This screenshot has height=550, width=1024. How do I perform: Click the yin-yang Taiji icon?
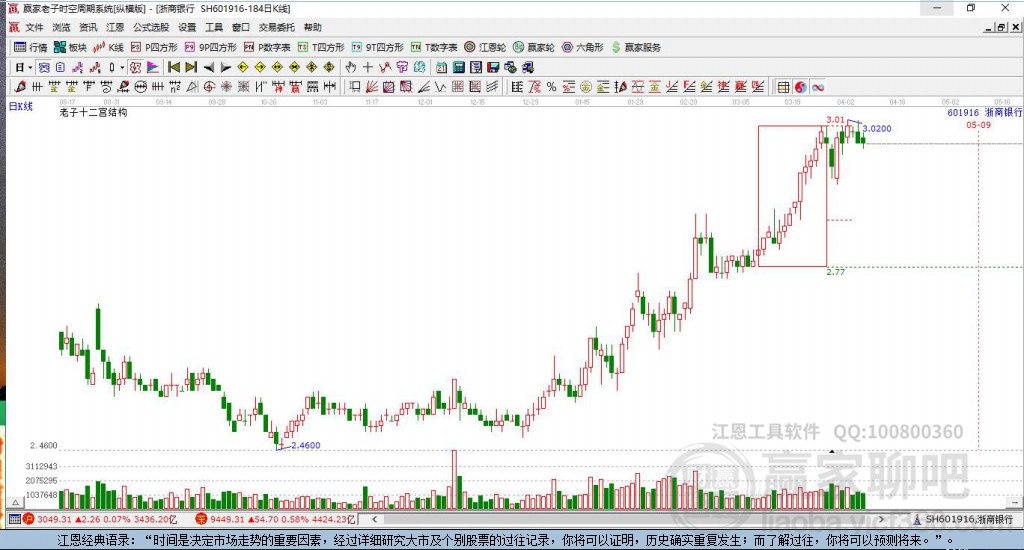[x=801, y=87]
